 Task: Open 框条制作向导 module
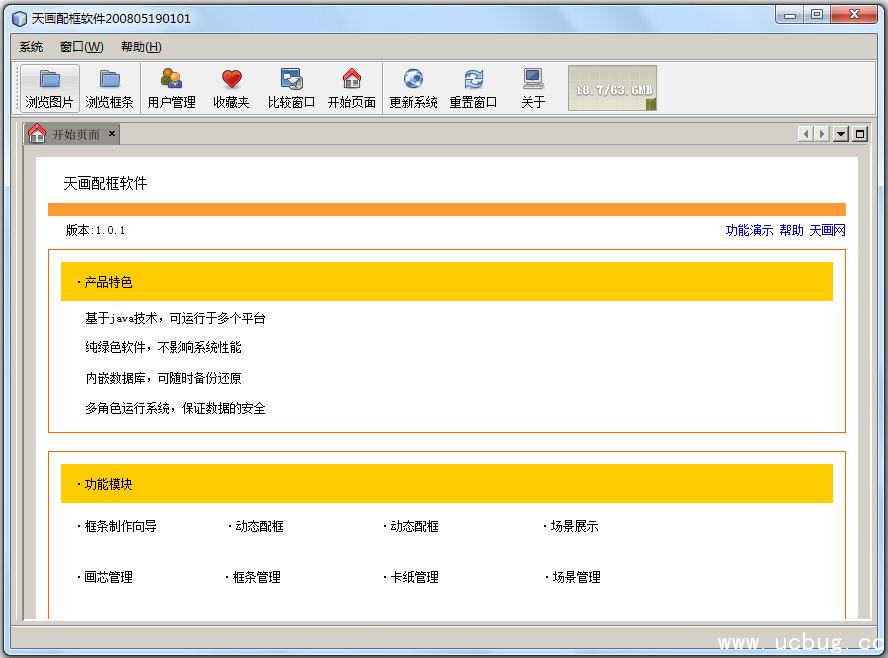coord(119,526)
